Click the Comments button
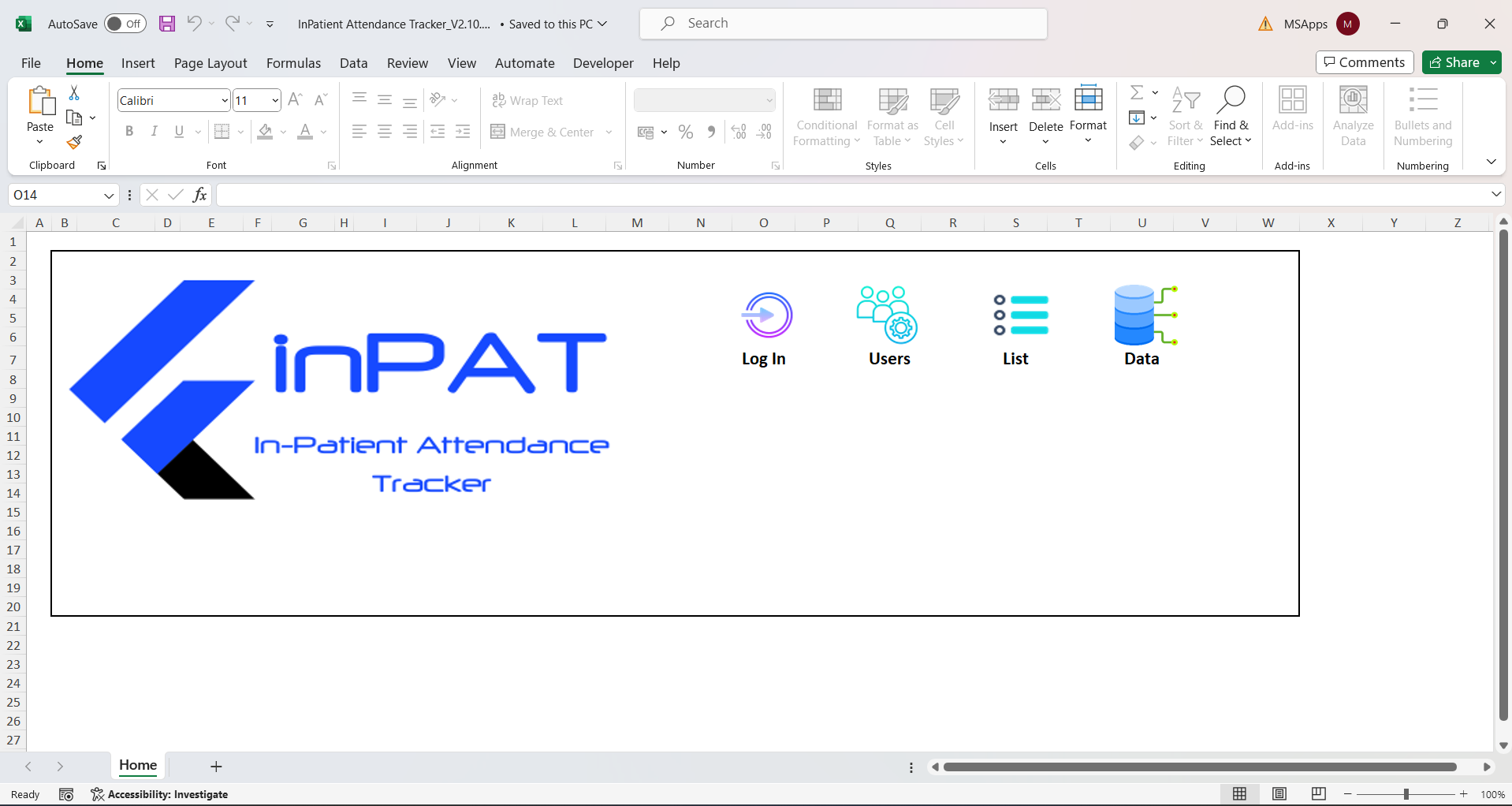This screenshot has width=1512, height=806. pyautogui.click(x=1365, y=62)
